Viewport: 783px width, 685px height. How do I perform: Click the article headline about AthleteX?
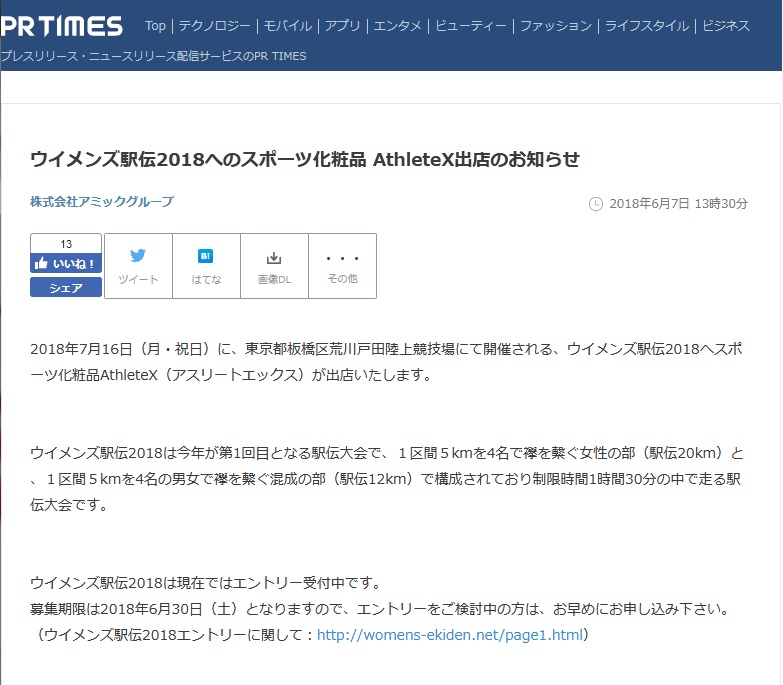click(x=305, y=159)
